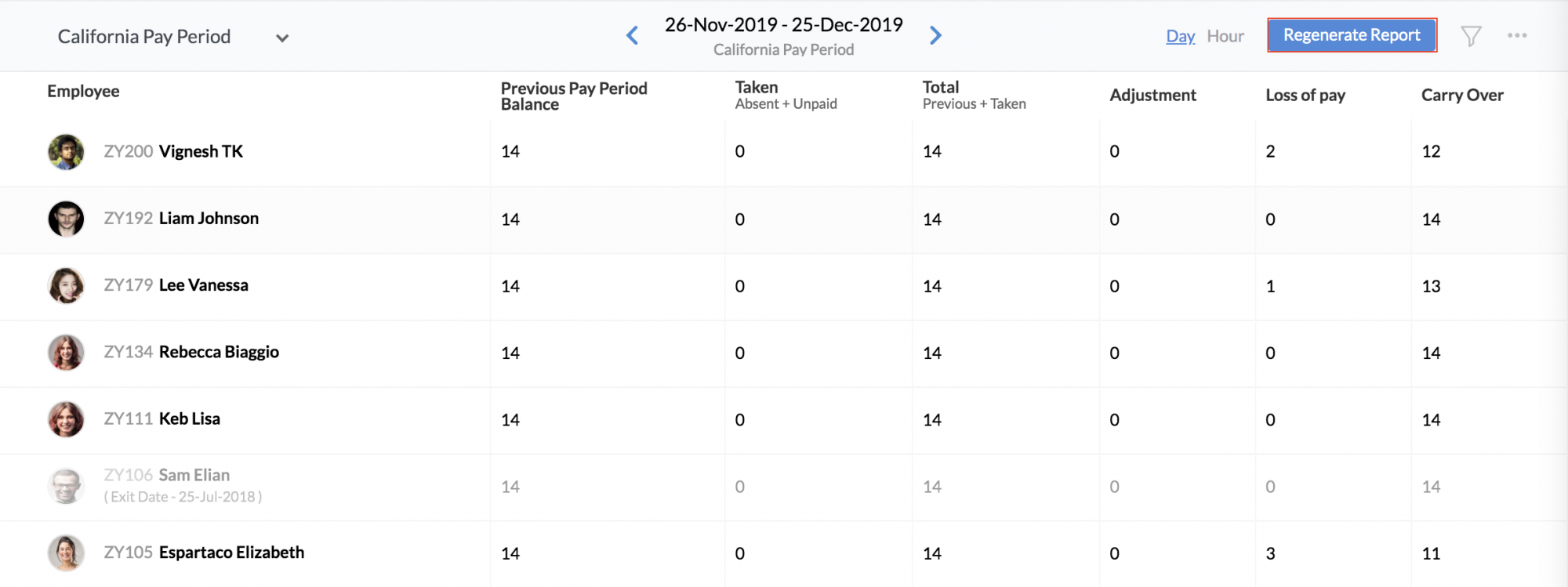Screen dimensions: 1568x587
Task: Click Keb Lisa's avatar
Action: [x=66, y=419]
